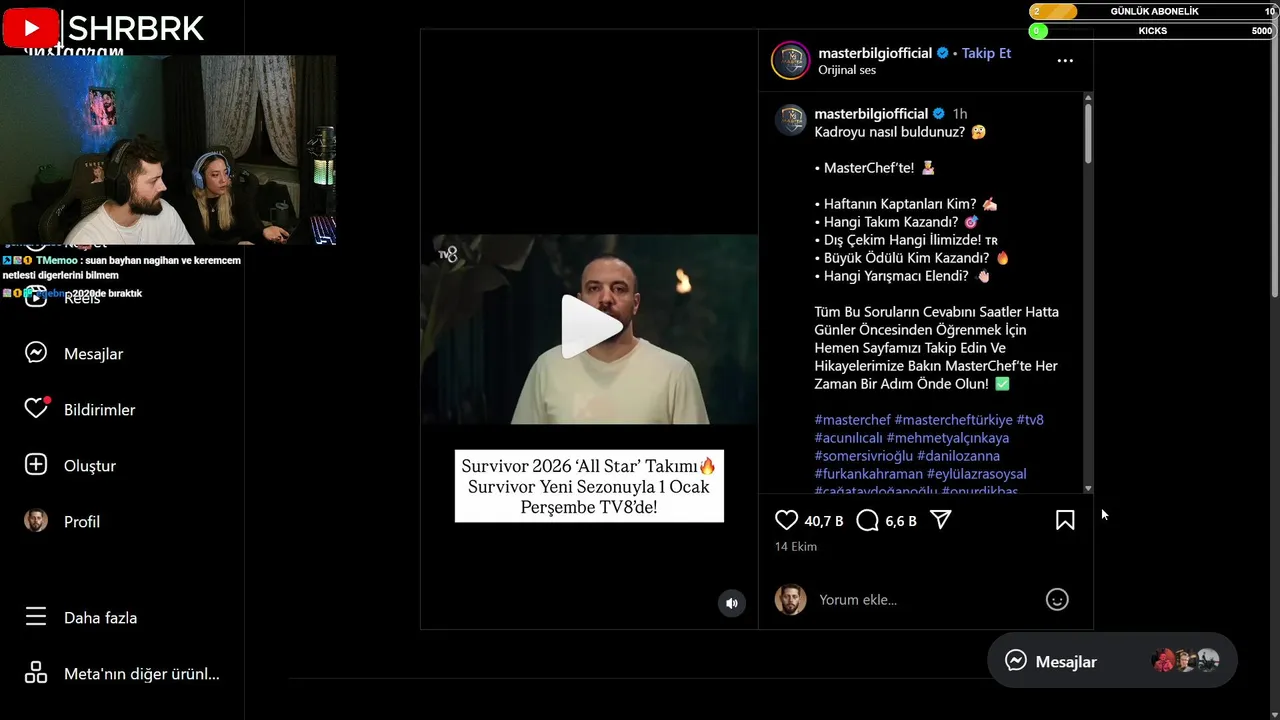The width and height of the screenshot is (1280, 720).
Task: Play the Survivor video post
Action: (591, 327)
